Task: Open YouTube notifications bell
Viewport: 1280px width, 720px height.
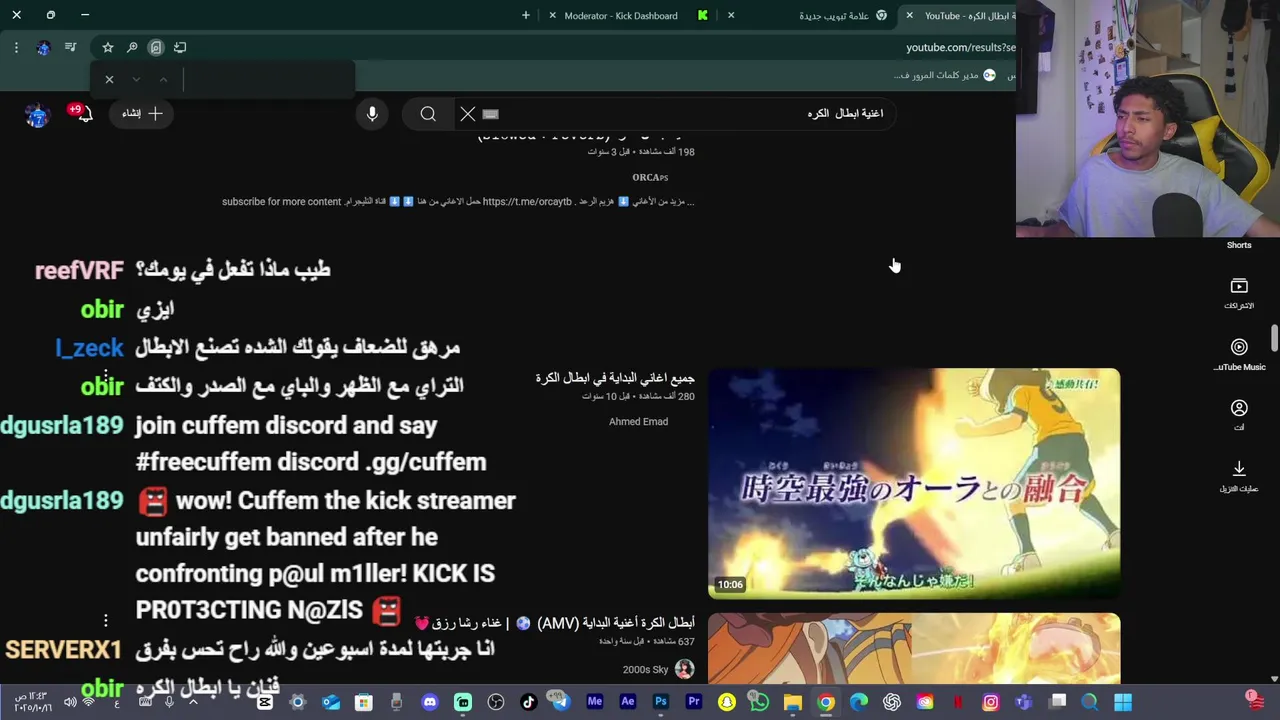Action: tap(84, 114)
